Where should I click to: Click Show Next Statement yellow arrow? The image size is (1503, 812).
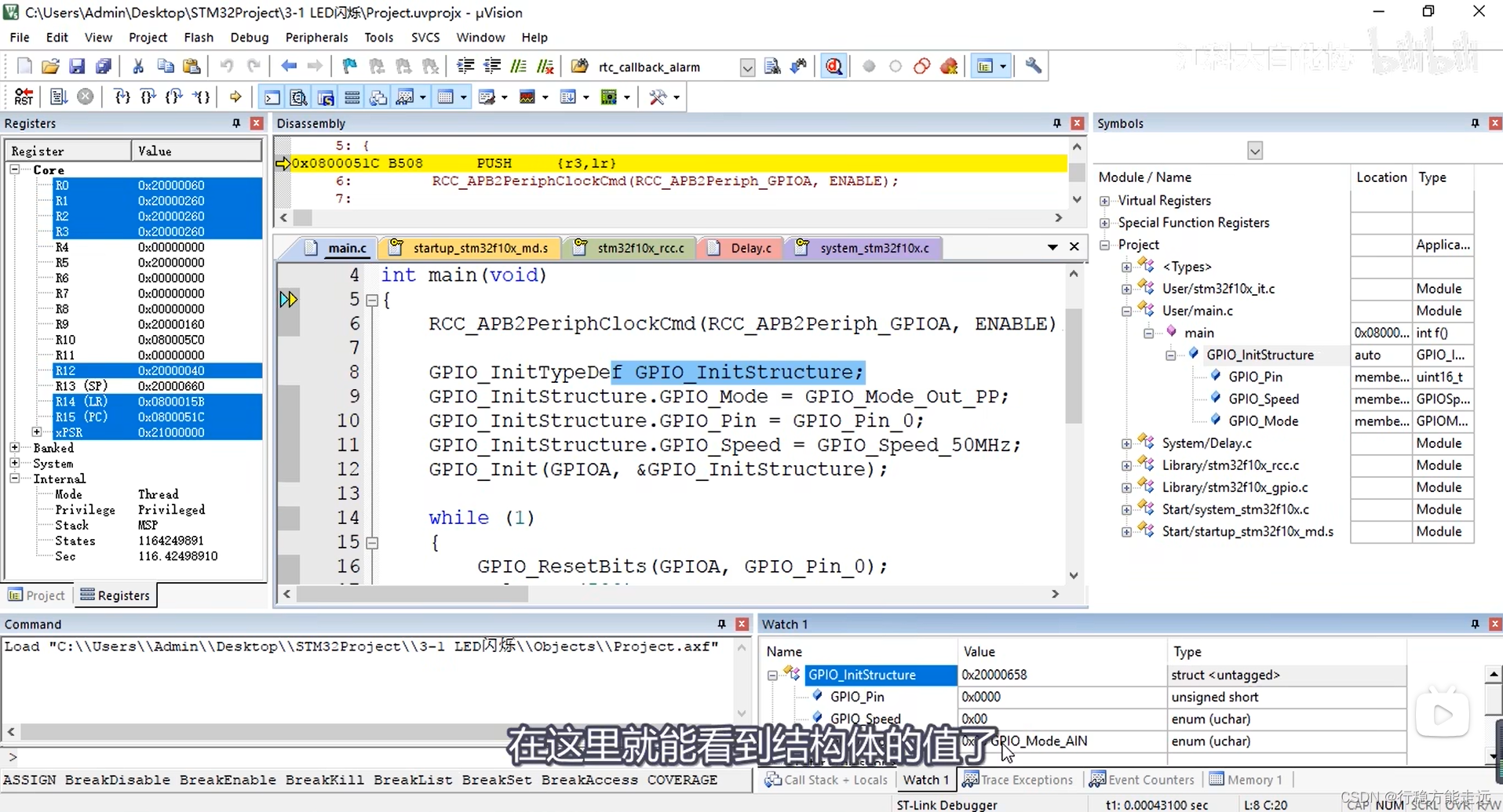tap(235, 97)
